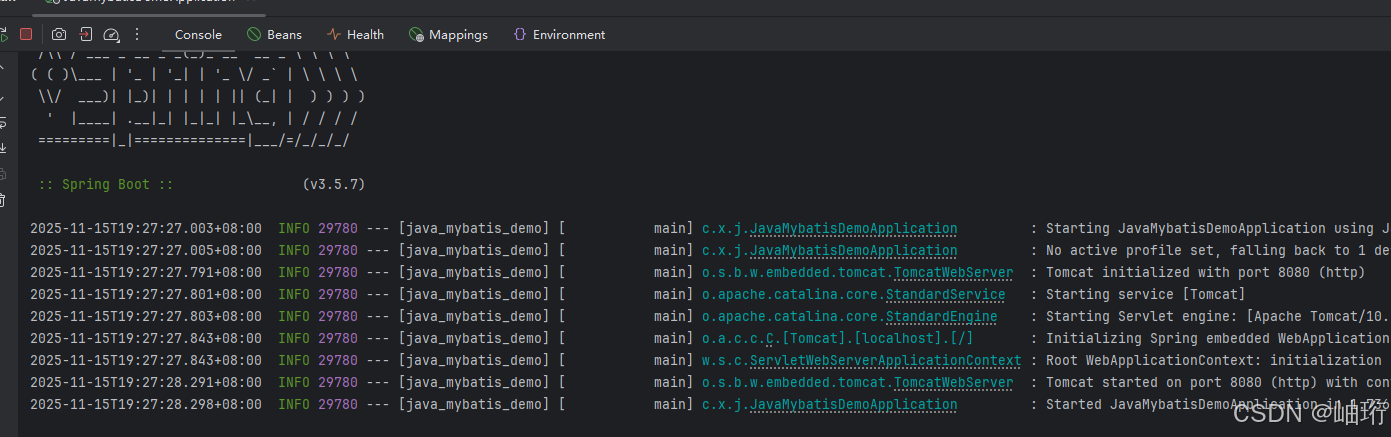This screenshot has width=1391, height=437.
Task: Open the Health tab
Action: coord(355,34)
